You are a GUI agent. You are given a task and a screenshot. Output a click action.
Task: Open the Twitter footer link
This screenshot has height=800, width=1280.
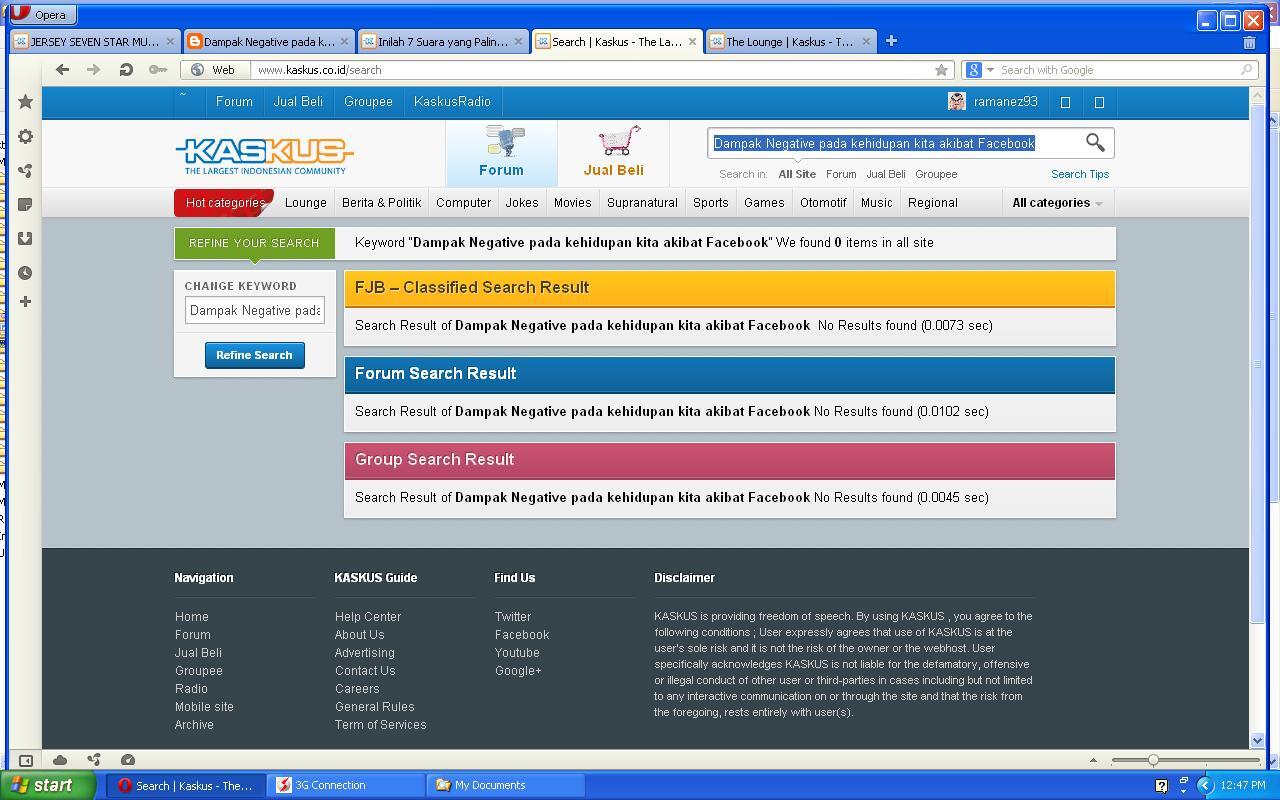(x=513, y=617)
